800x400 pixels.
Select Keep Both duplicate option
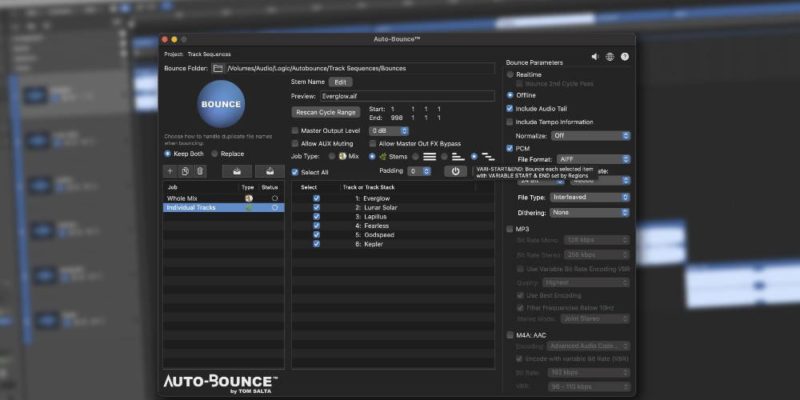pos(167,154)
